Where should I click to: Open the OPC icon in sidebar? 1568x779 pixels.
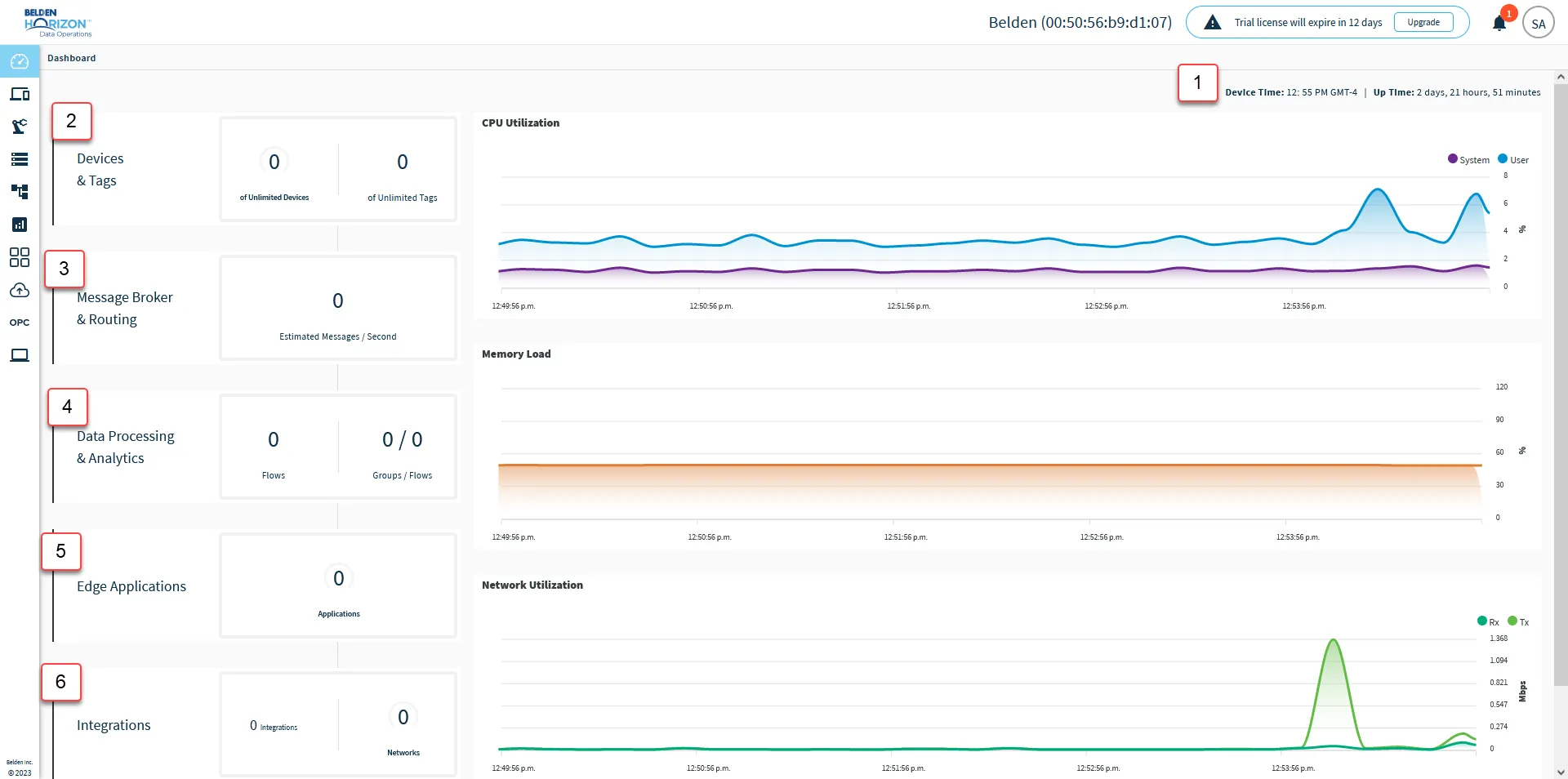[x=20, y=323]
